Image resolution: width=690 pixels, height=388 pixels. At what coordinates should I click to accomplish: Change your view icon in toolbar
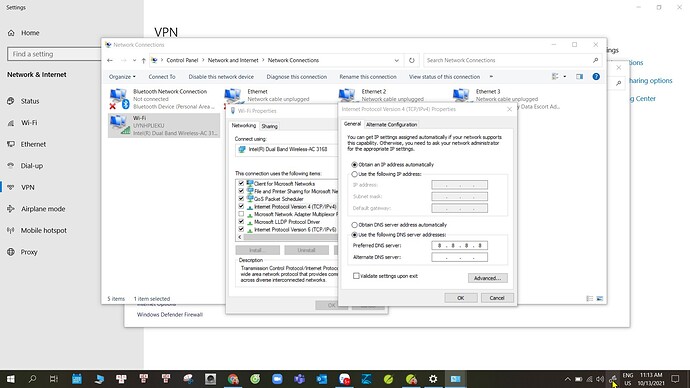pos(555,77)
